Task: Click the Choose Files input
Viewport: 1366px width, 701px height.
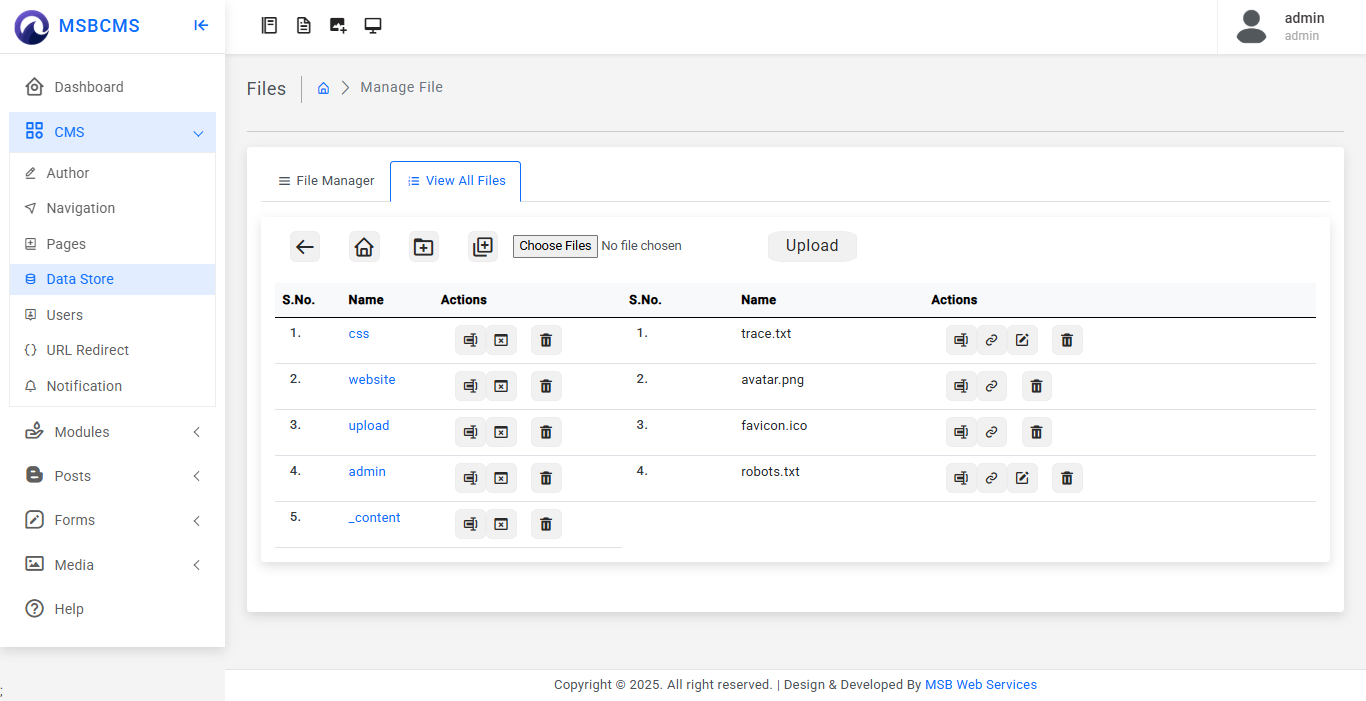Action: click(x=555, y=246)
